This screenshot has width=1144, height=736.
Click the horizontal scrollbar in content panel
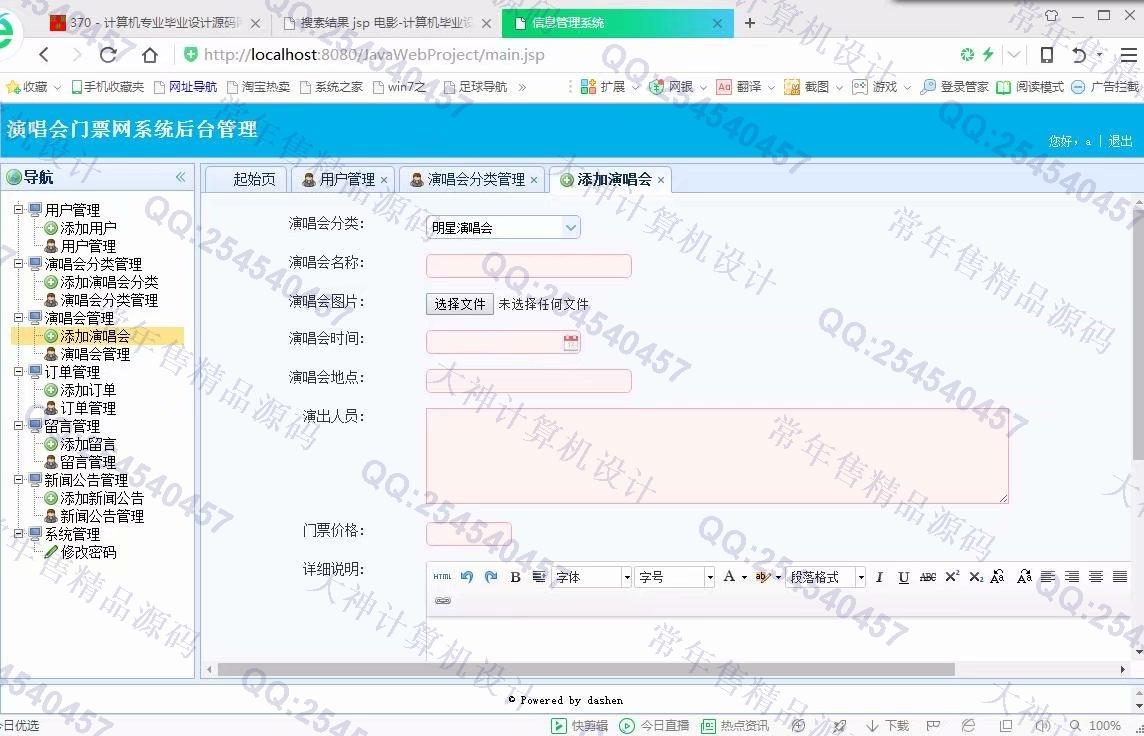pyautogui.click(x=586, y=669)
